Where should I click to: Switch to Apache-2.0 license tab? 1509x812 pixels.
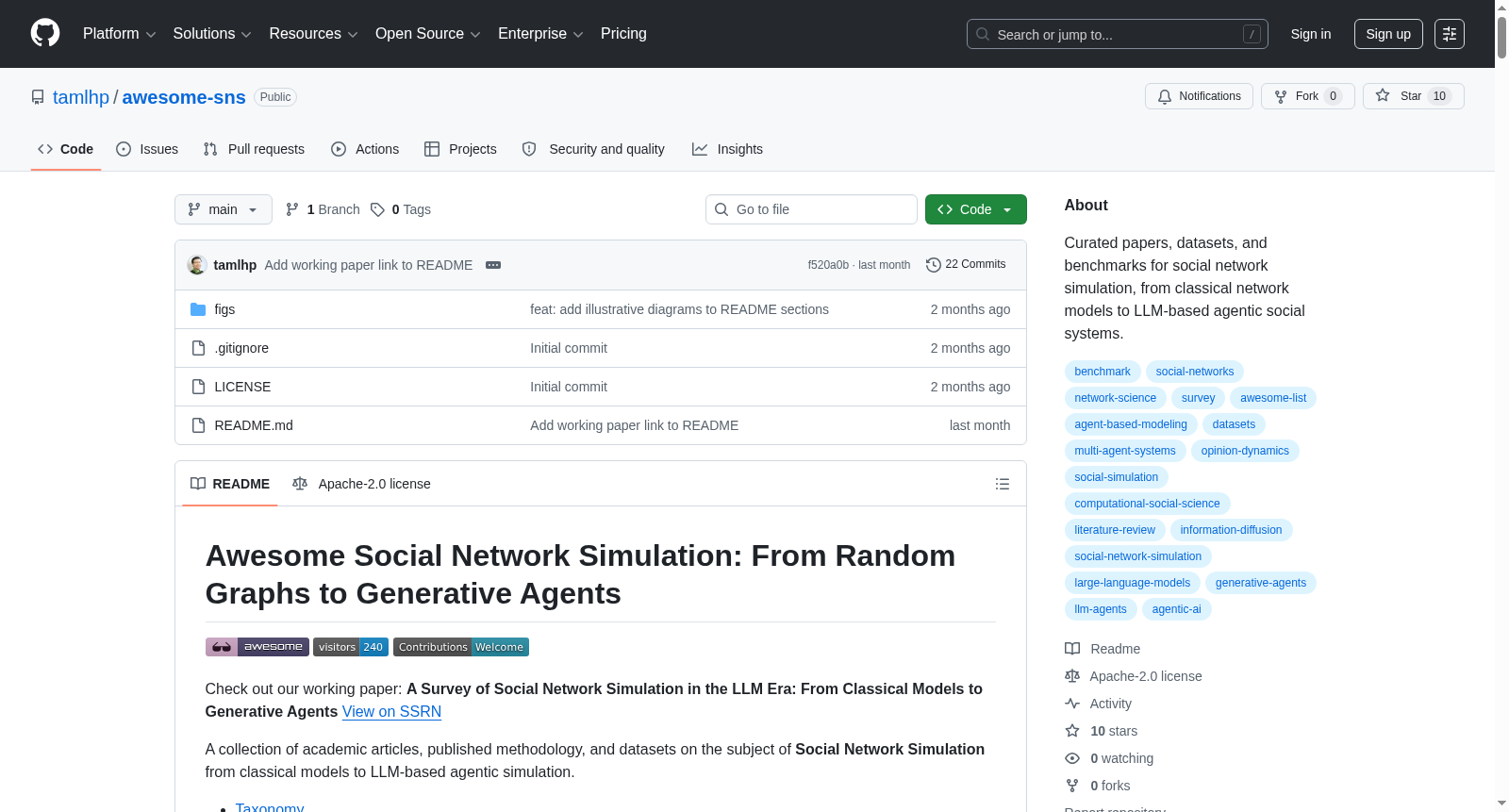coord(361,484)
